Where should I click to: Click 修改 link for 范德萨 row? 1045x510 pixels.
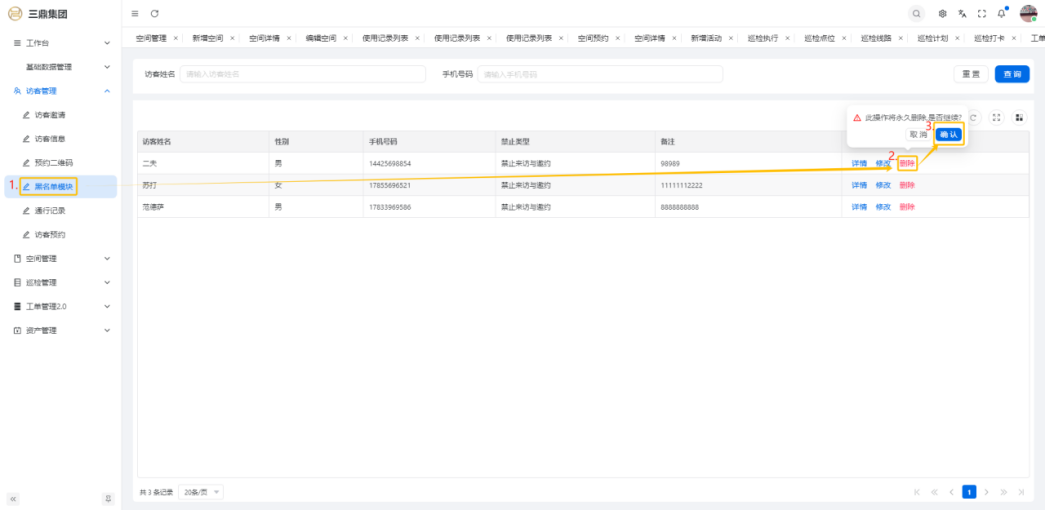(x=883, y=207)
